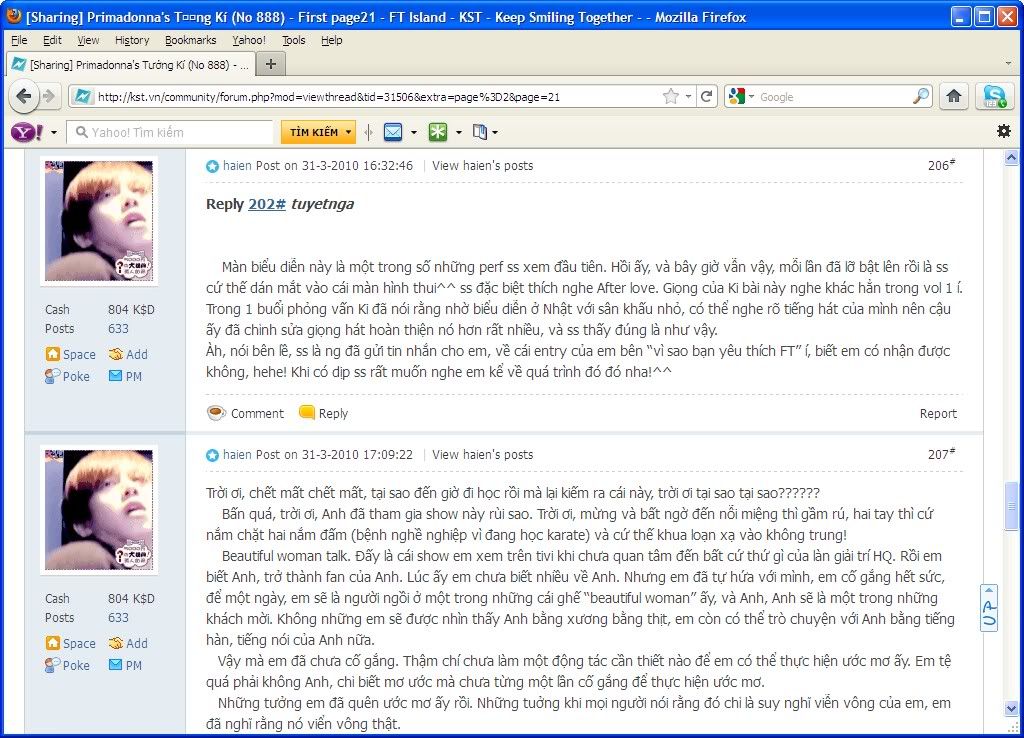Click the pages icon on Yahoo toolbar
The width and height of the screenshot is (1024, 738).
(x=480, y=133)
